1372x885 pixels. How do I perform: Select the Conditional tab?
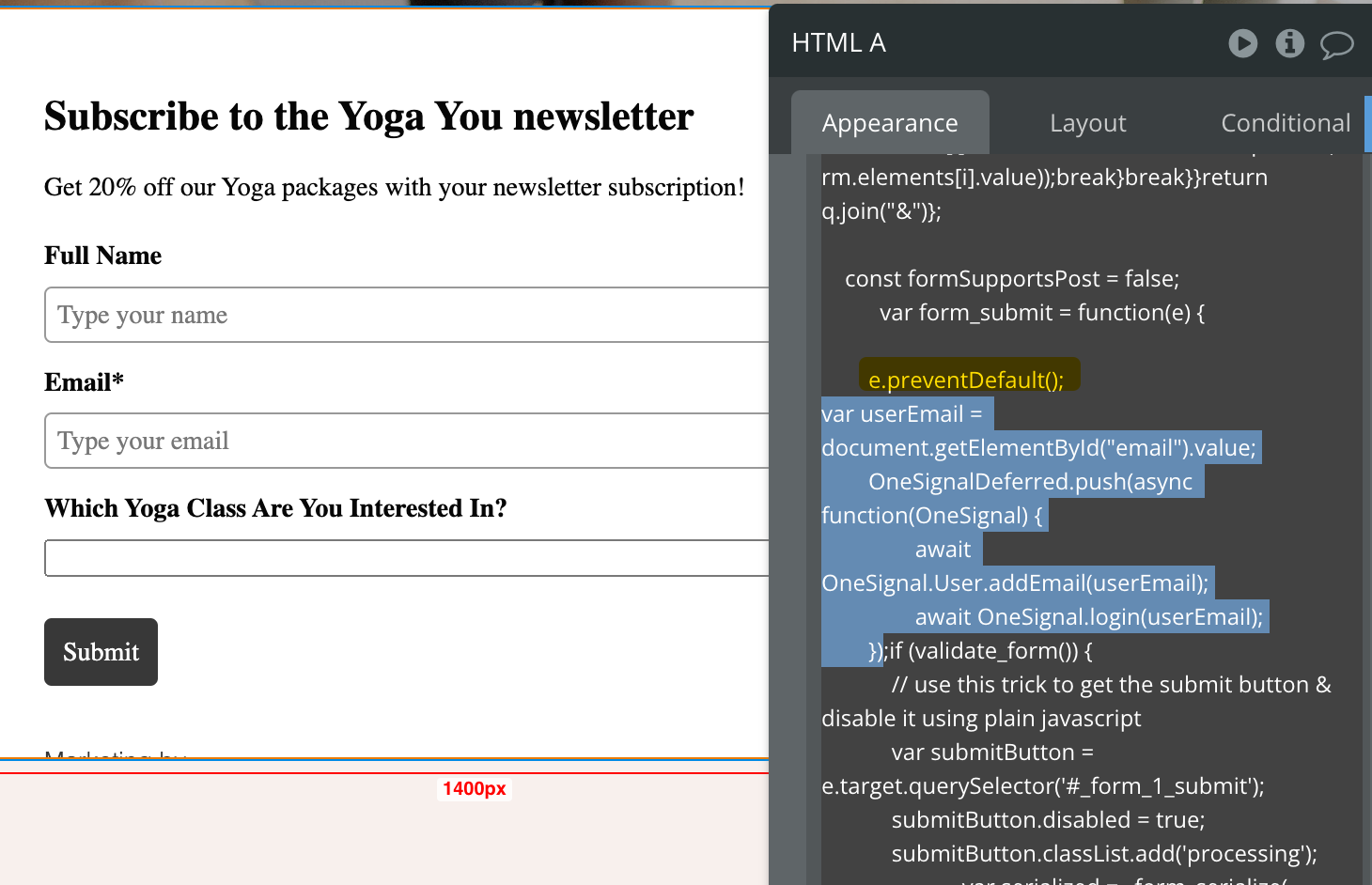pyautogui.click(x=1285, y=123)
